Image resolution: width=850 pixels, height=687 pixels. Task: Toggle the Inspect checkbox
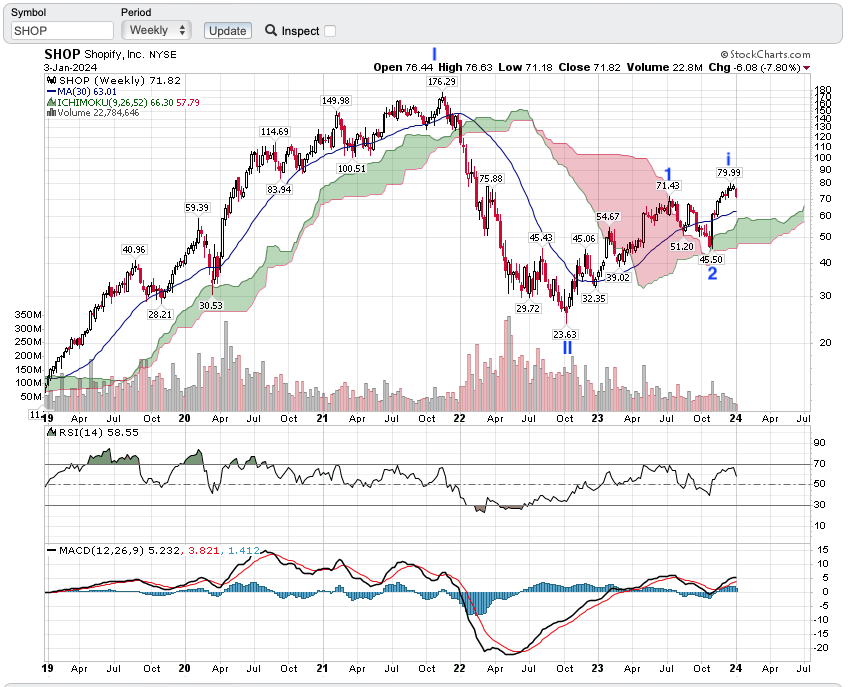tap(330, 31)
